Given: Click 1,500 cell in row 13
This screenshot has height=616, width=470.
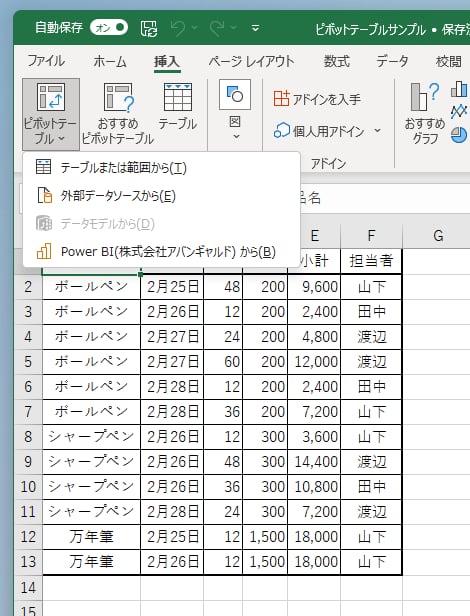Looking at the screenshot, I should tap(265, 561).
